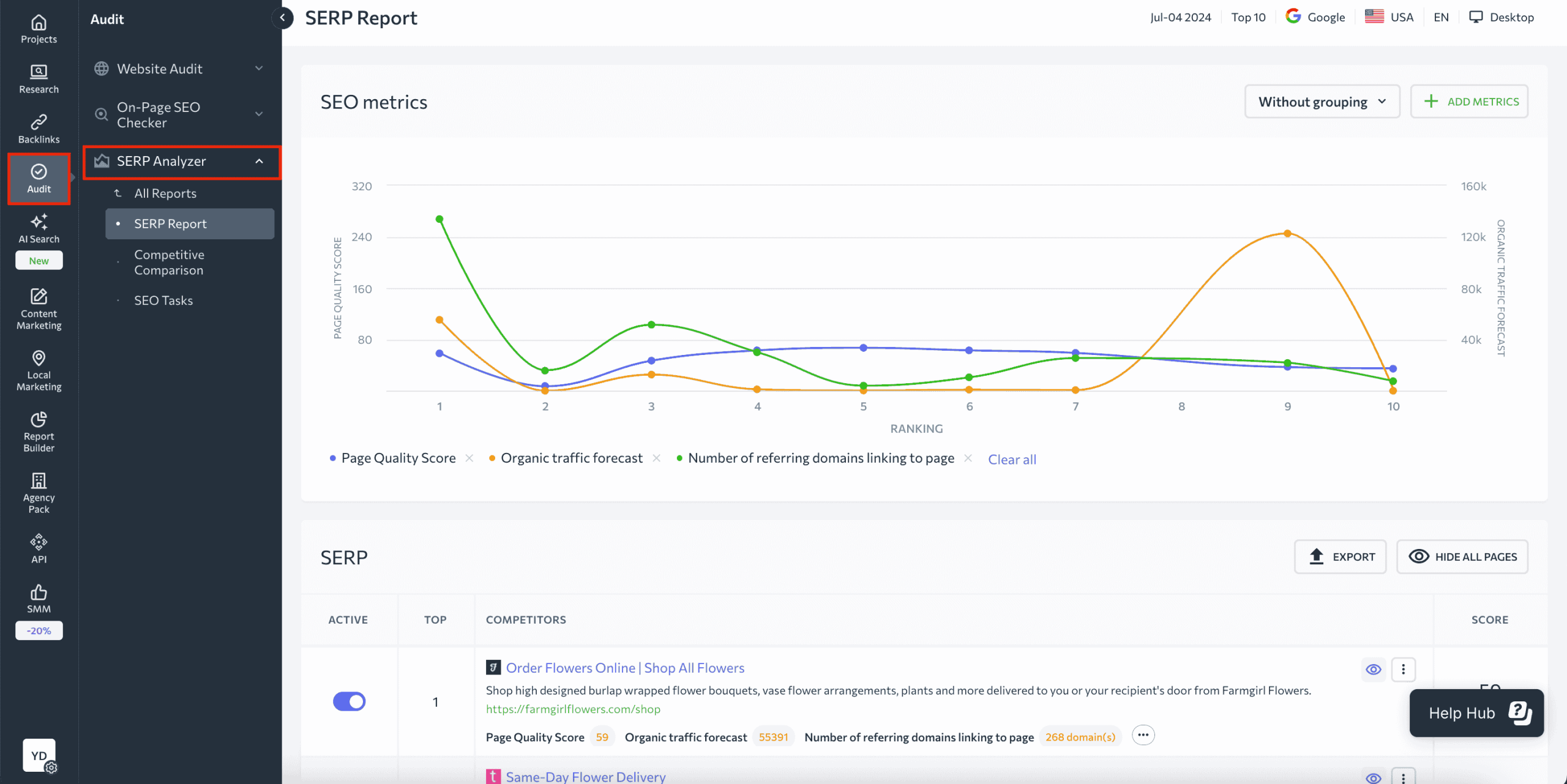Select the Research tool
Image resolution: width=1567 pixels, height=784 pixels.
(38, 78)
